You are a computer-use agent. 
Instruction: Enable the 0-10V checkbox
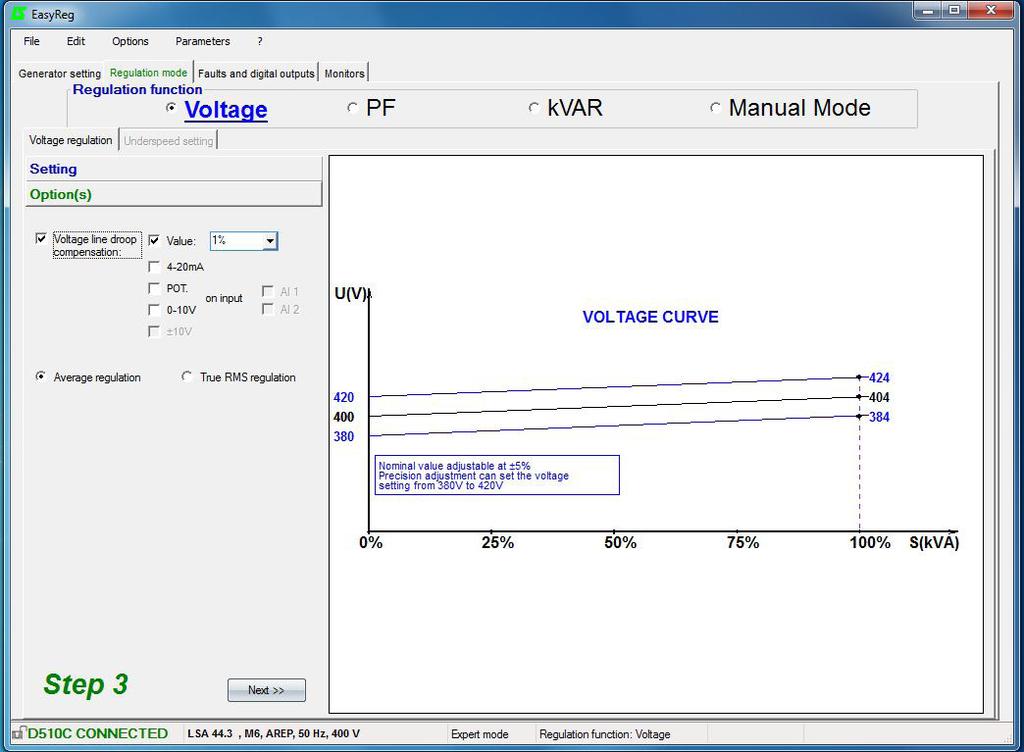tap(154, 309)
